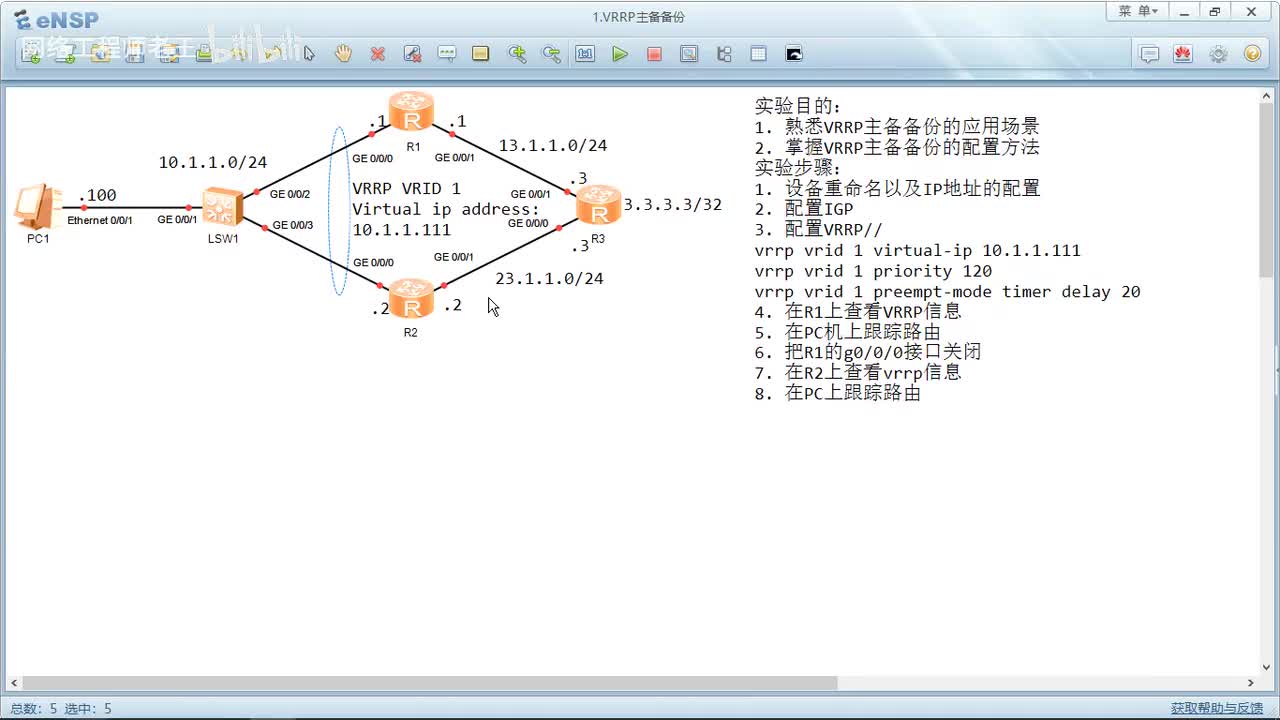
Task: Select the PC1 computer device
Action: click(x=38, y=206)
